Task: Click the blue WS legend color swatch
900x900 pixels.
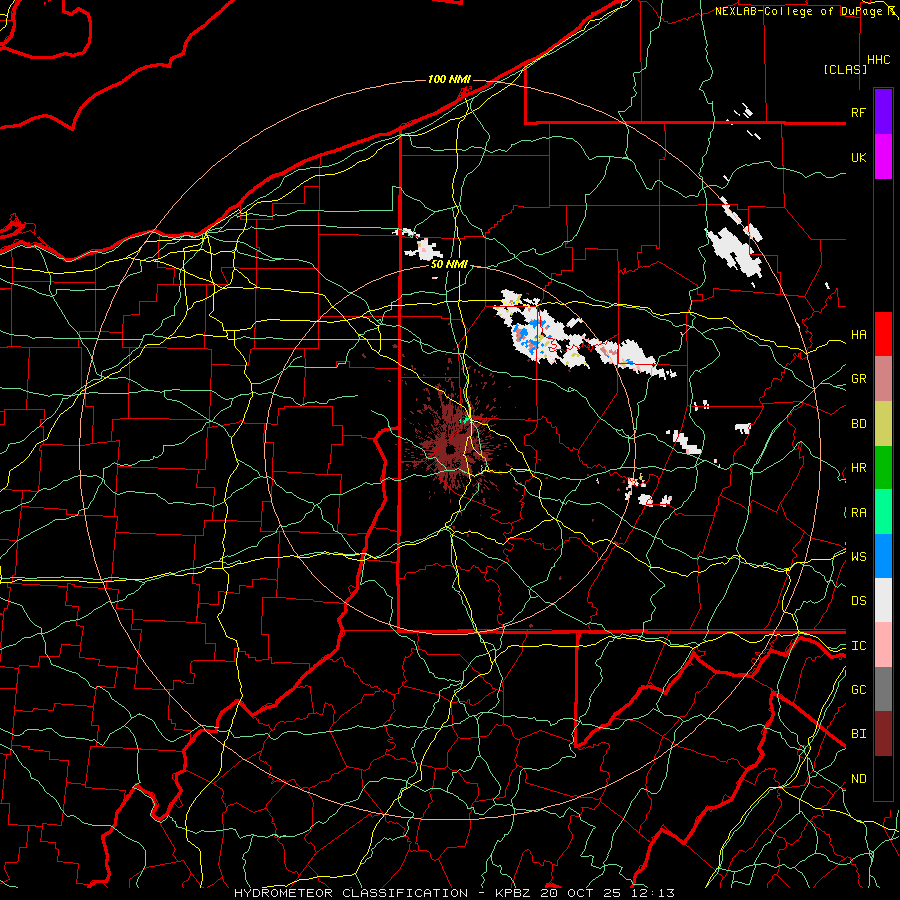Action: point(883,556)
